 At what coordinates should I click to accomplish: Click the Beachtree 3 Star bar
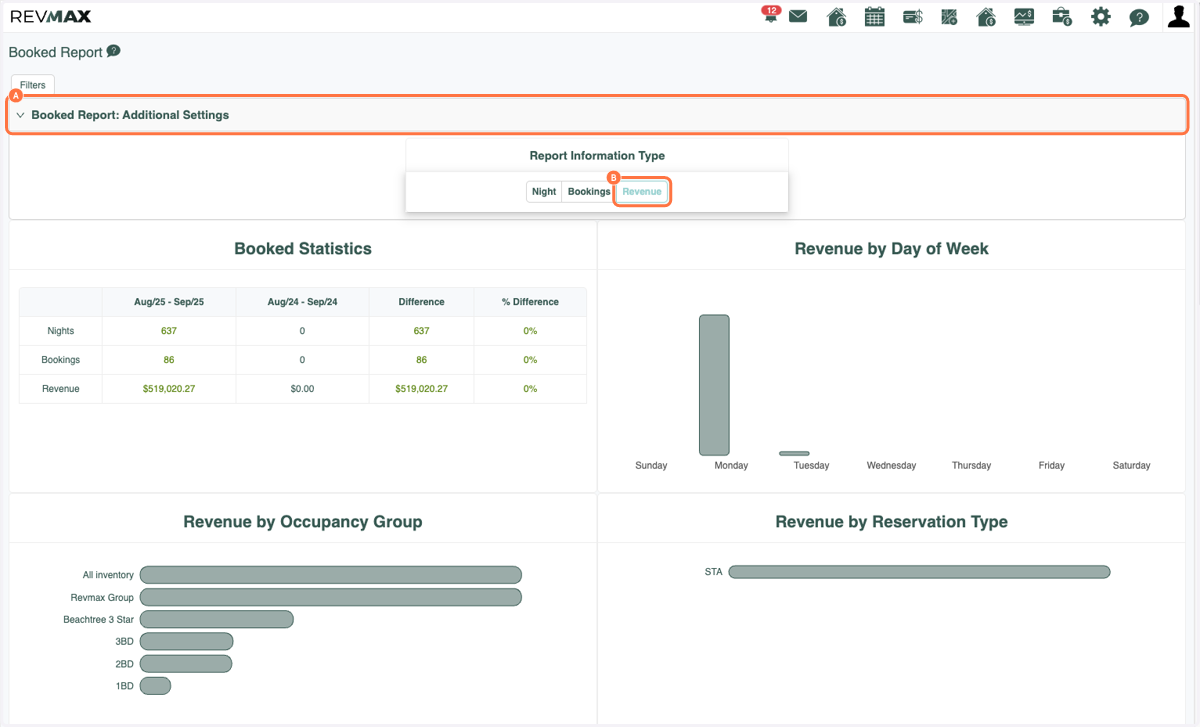(217, 619)
